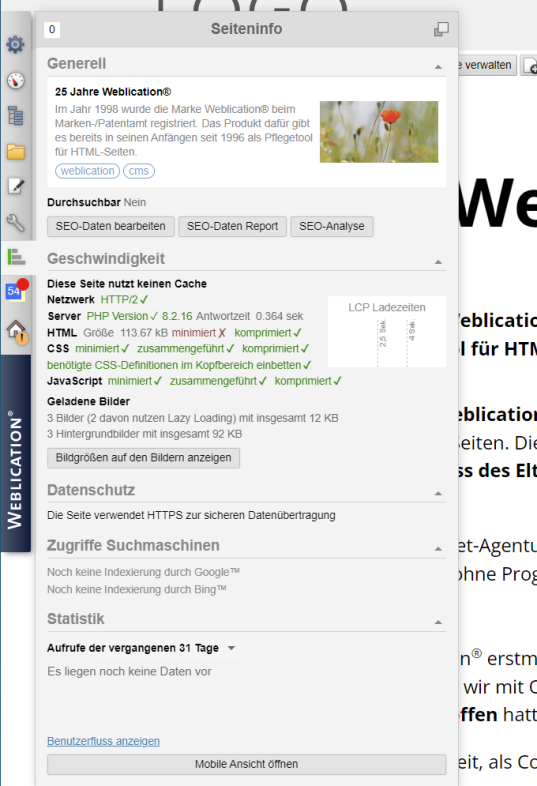Viewport: 537px width, 786px height.
Task: Click benötigte CSS-Definitionen im Kopfbereich einbetten
Action: point(179,365)
